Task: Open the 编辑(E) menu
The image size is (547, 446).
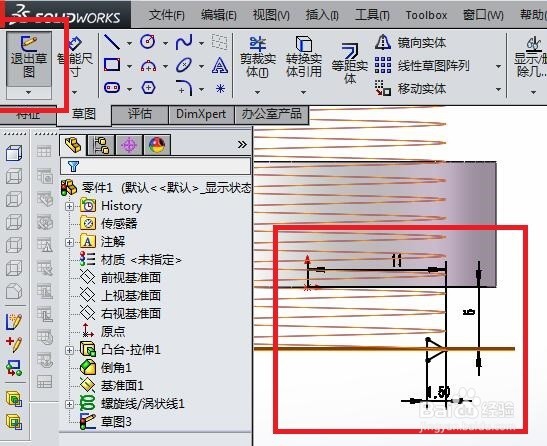Action: tap(219, 15)
